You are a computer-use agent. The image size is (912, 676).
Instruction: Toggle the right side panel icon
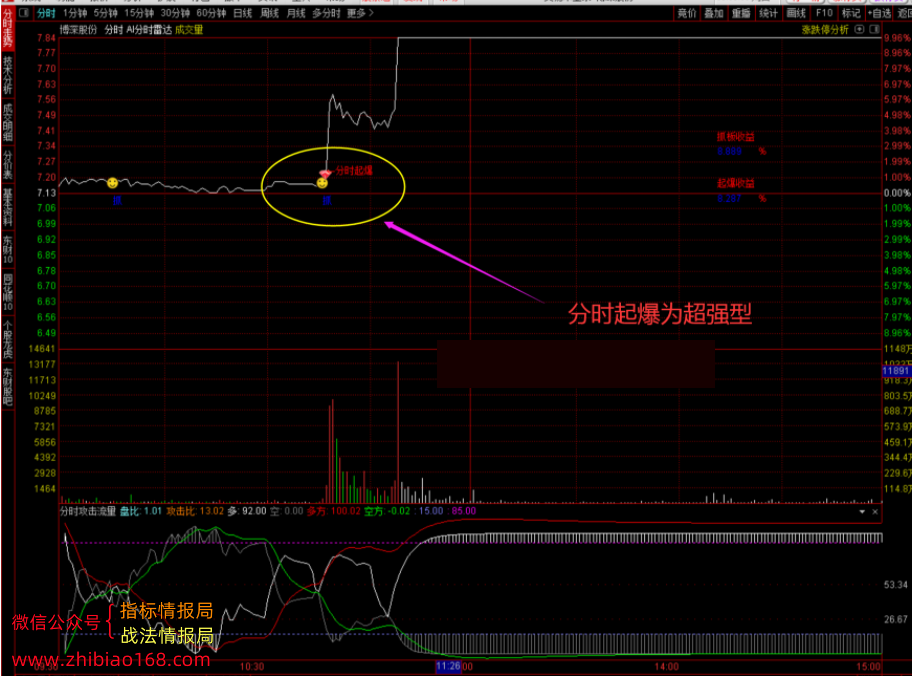coord(874,30)
